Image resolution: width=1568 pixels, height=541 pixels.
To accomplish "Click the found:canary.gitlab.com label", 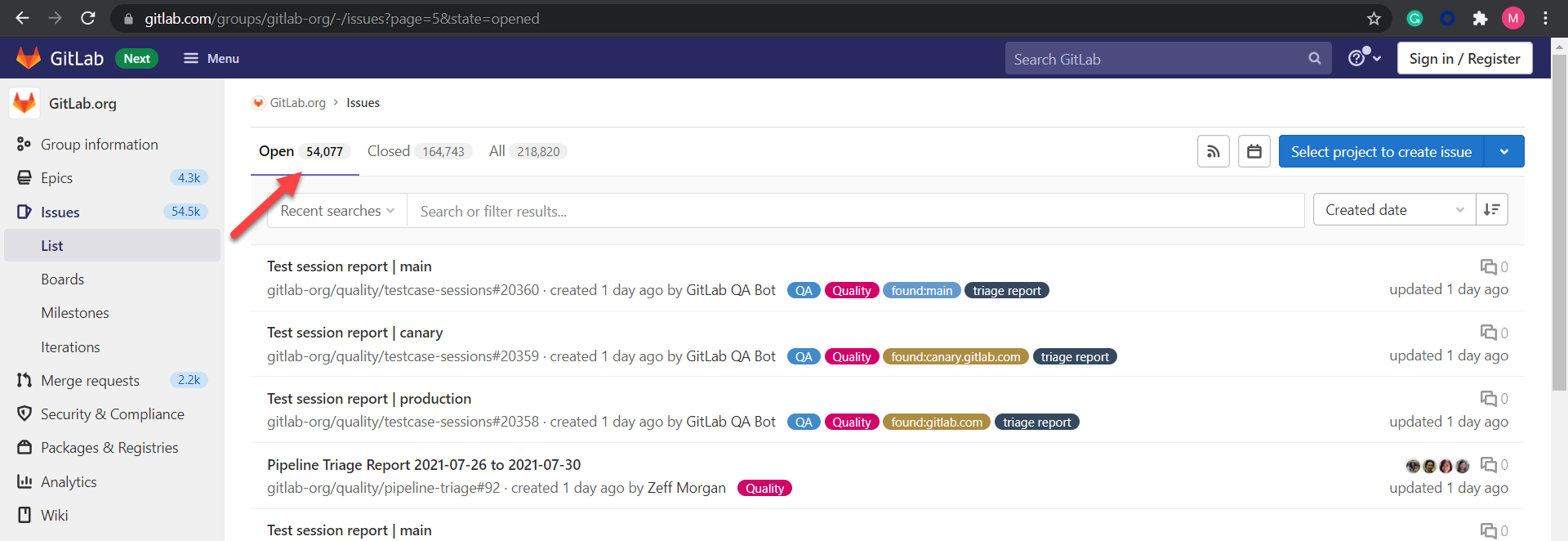I will [x=955, y=356].
